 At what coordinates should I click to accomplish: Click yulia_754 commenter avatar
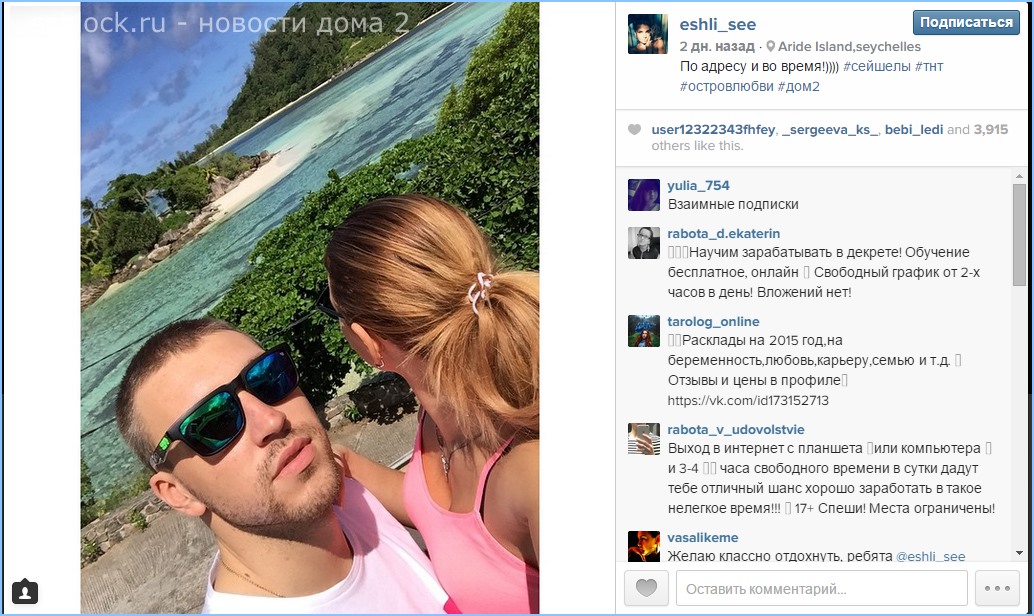(644, 195)
